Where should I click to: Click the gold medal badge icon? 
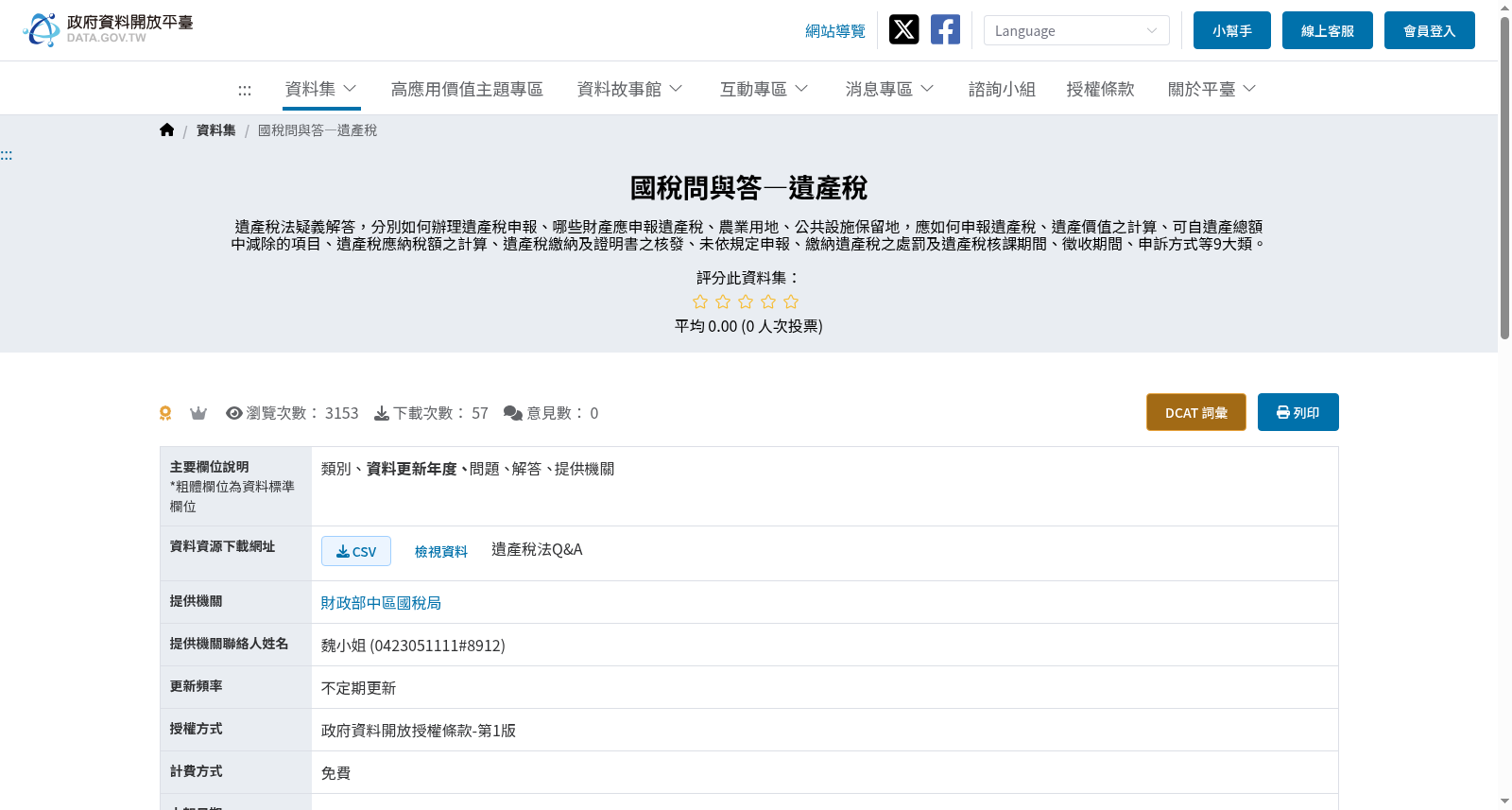[x=165, y=413]
